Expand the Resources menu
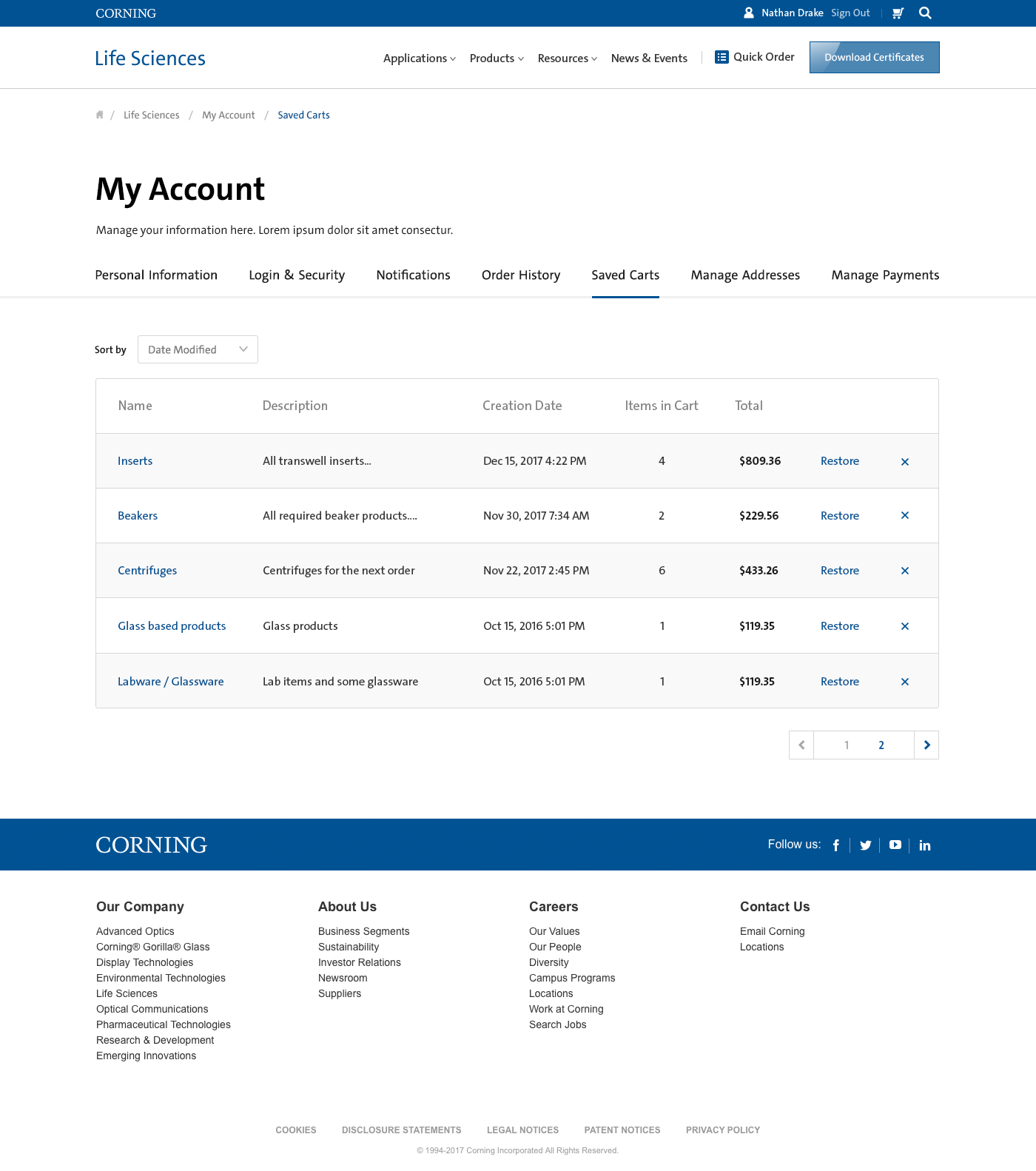Screen dimensions: 1036x1171 pyautogui.click(x=567, y=58)
